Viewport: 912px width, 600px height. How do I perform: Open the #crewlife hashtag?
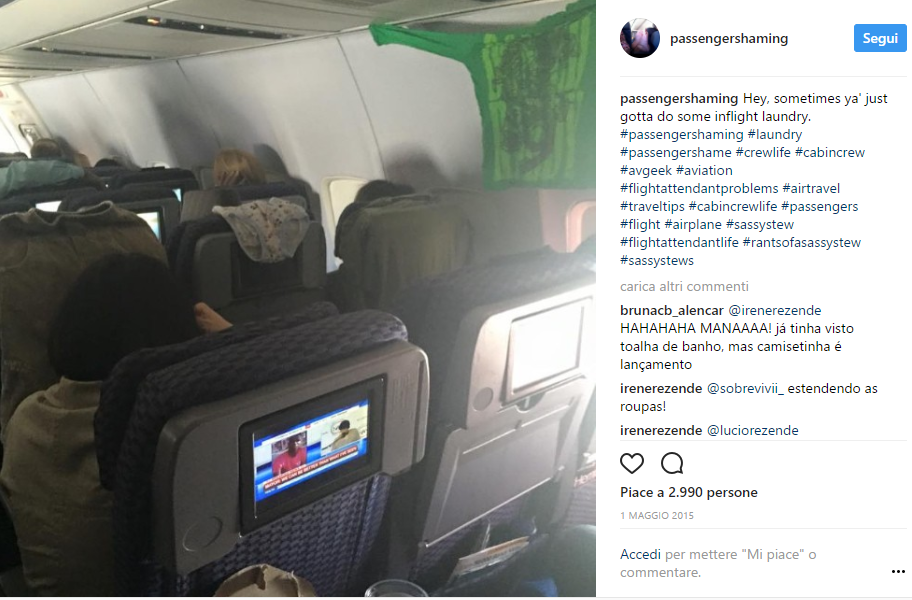(x=763, y=153)
